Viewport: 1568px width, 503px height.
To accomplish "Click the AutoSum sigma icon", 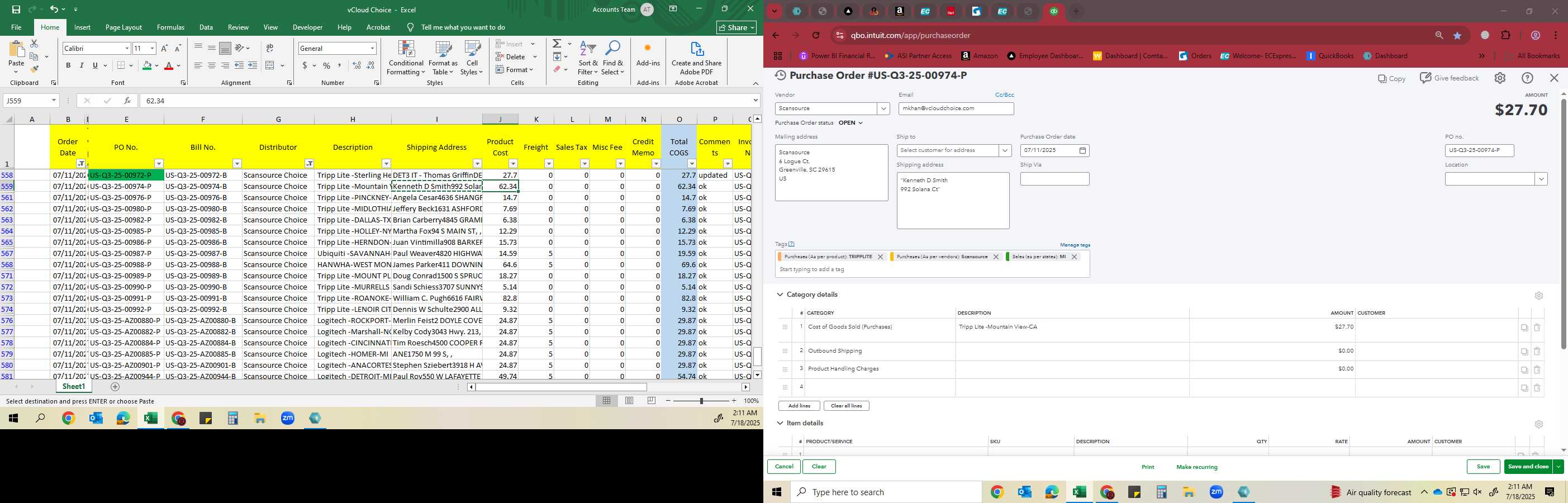I will click(557, 44).
